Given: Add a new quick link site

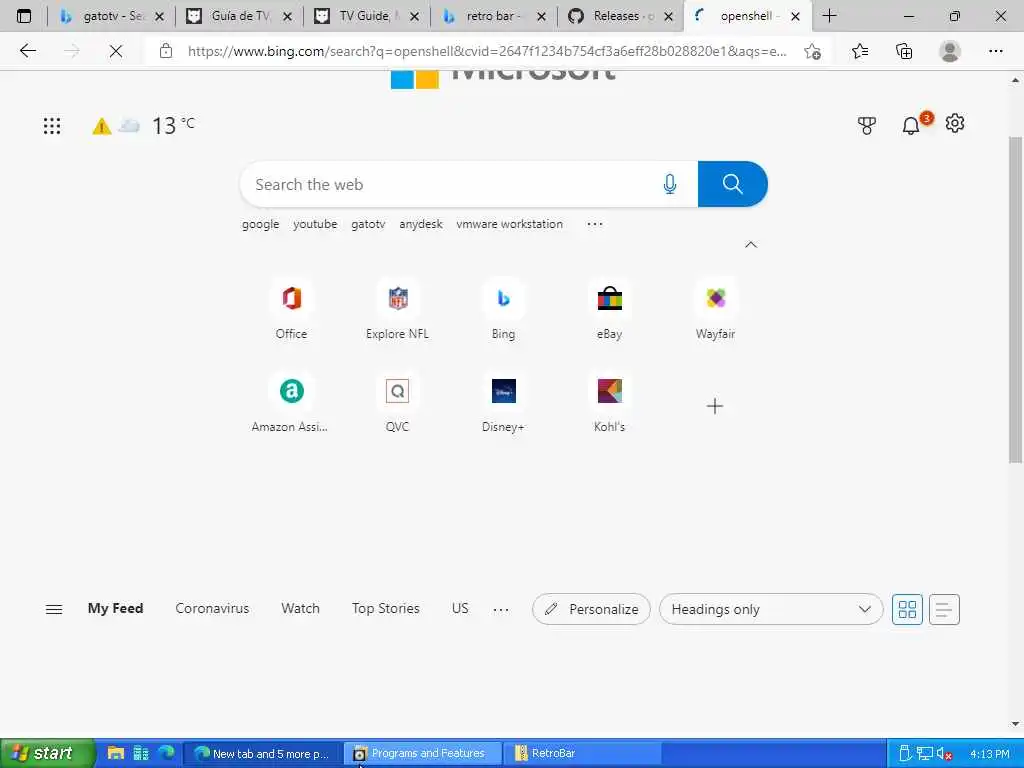Looking at the screenshot, I should point(714,406).
